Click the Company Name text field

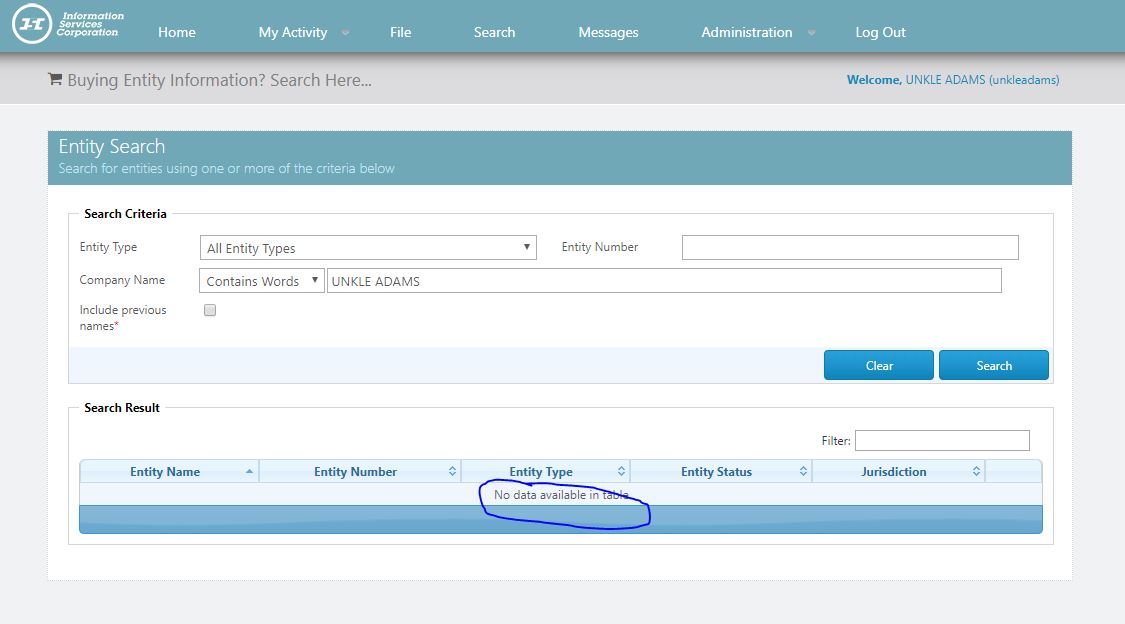[x=664, y=280]
